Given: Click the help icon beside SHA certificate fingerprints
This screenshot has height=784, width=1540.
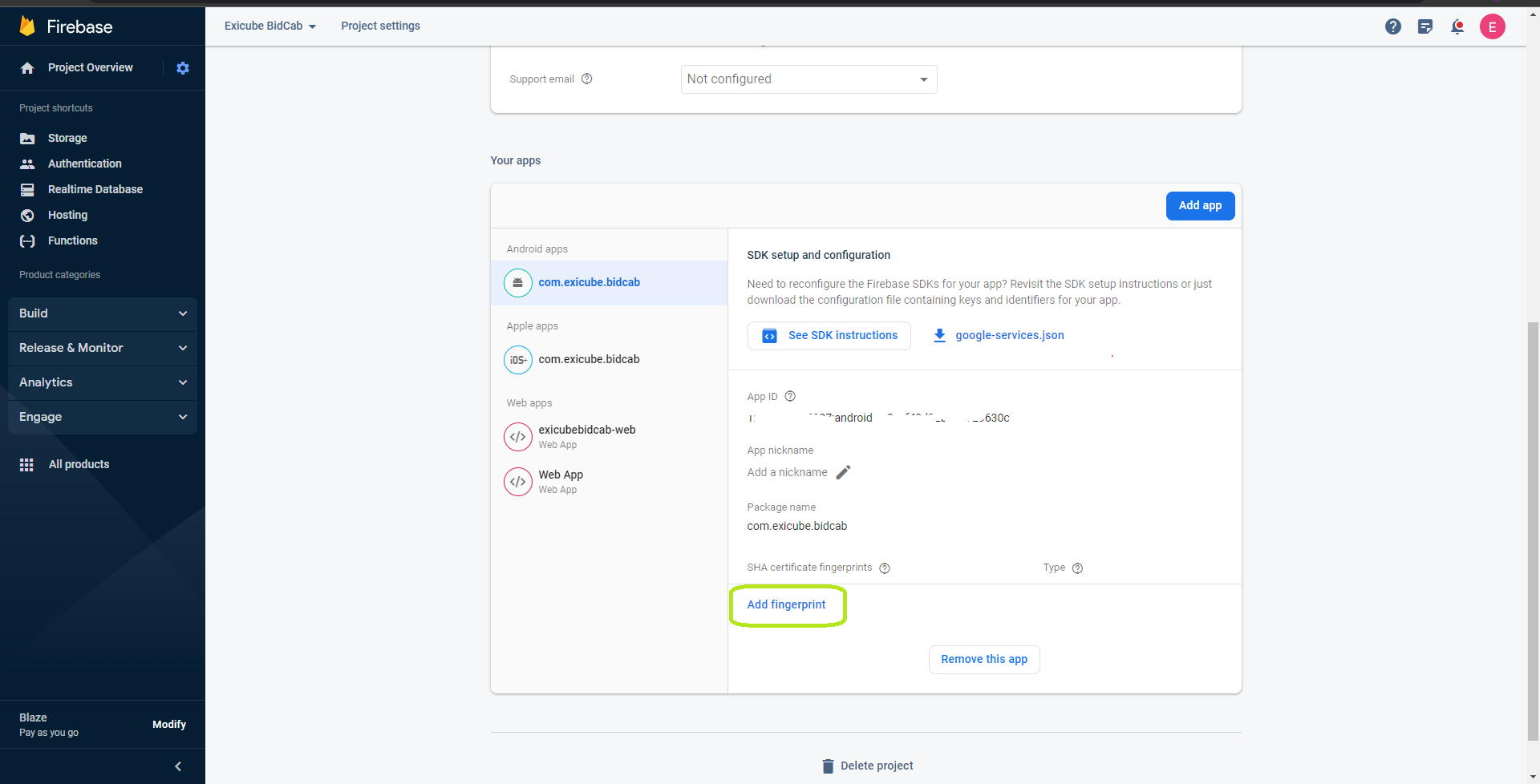Looking at the screenshot, I should click(x=885, y=568).
